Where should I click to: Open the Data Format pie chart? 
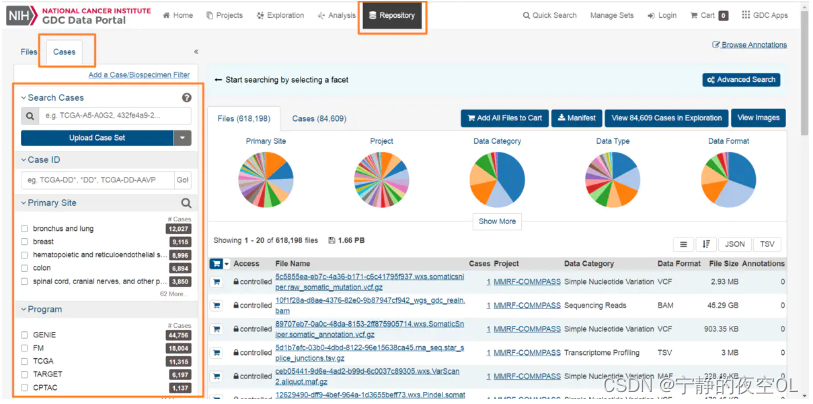pyautogui.click(x=728, y=180)
